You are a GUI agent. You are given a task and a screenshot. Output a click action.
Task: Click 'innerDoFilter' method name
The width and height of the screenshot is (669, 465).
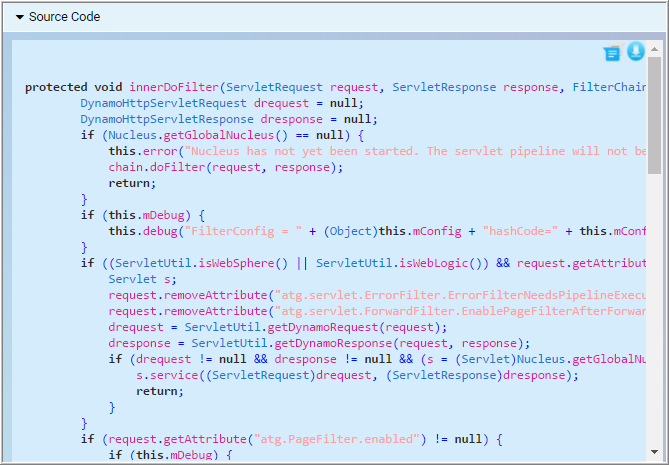pyautogui.click(x=174, y=87)
